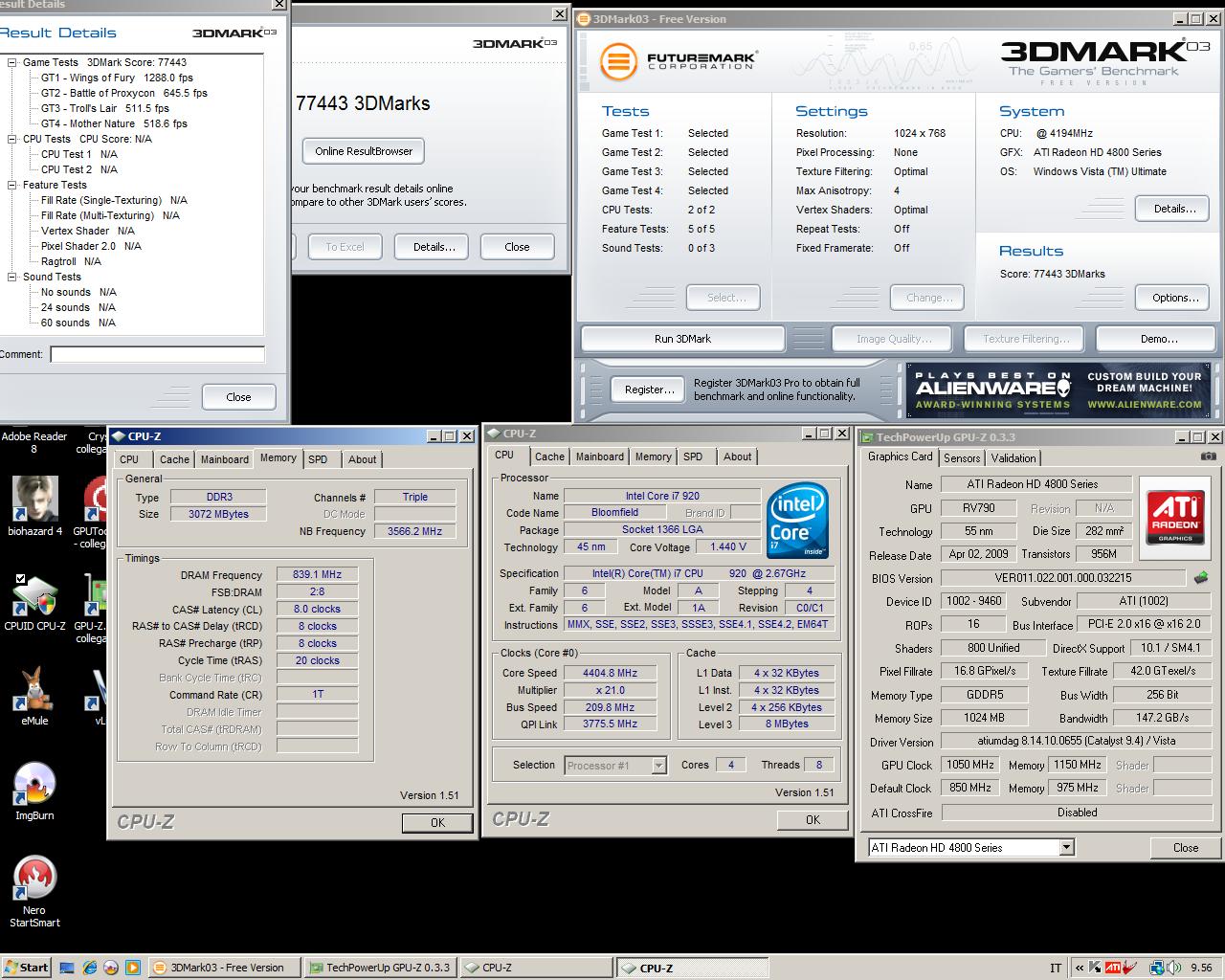
Task: Click the volume speaker tray icon
Action: (1173, 968)
